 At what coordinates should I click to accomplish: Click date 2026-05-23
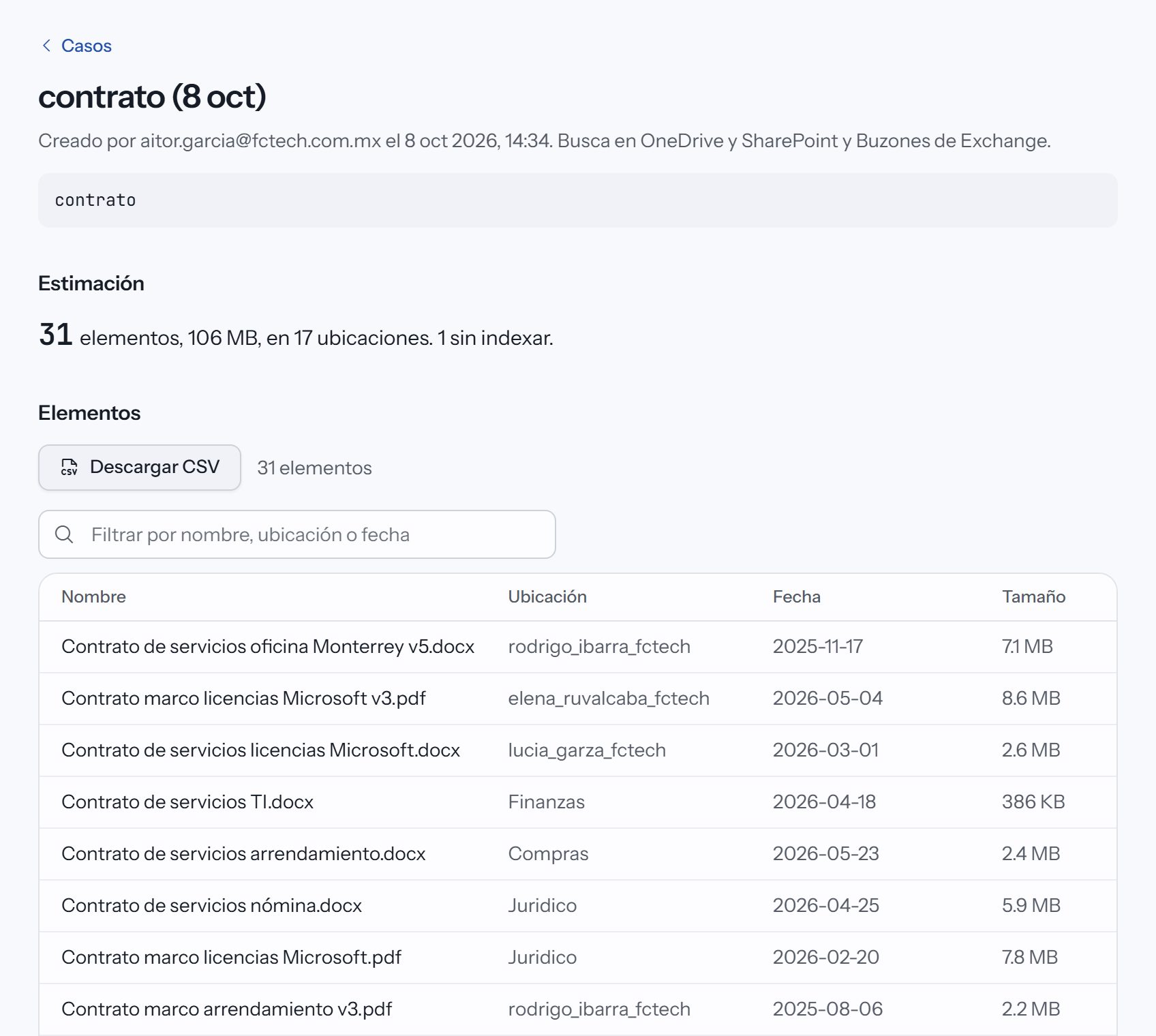[x=825, y=853]
